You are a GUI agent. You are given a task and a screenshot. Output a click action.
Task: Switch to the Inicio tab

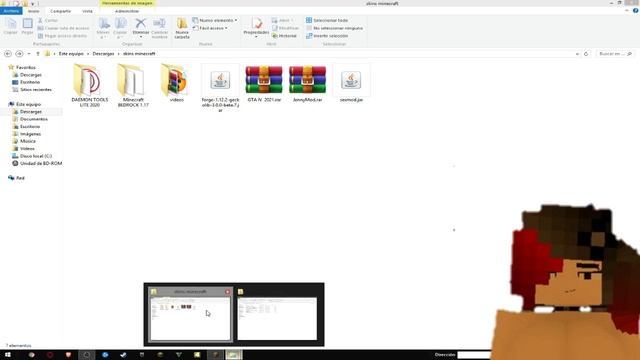pos(33,11)
